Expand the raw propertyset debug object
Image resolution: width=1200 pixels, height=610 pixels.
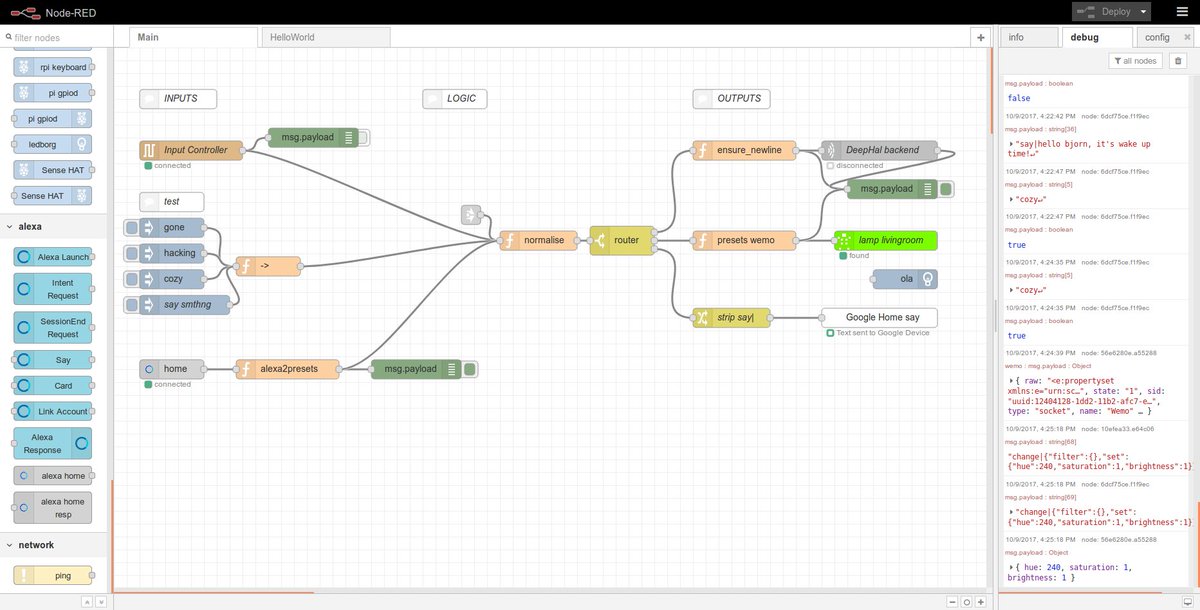pos(1012,381)
